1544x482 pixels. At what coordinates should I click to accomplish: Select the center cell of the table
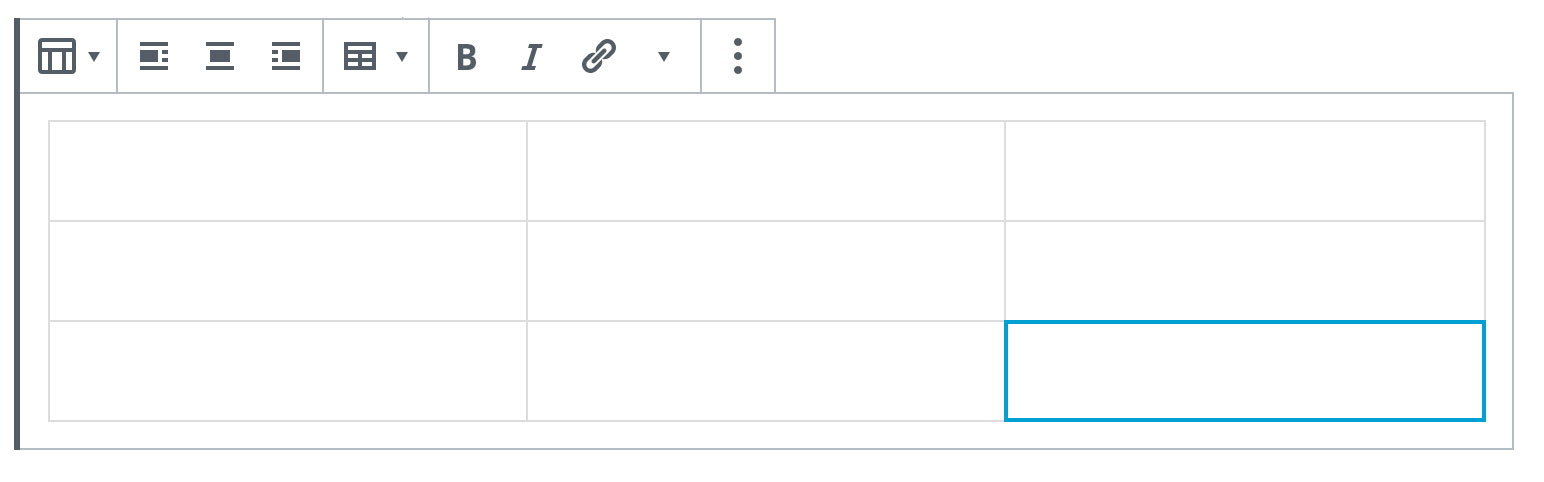pos(766,271)
